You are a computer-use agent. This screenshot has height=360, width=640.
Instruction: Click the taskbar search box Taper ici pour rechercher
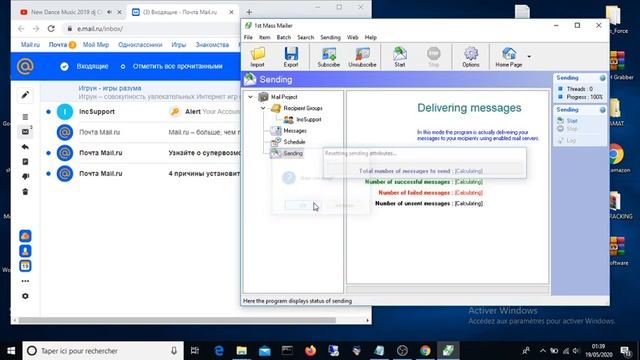pyautogui.click(x=103, y=351)
